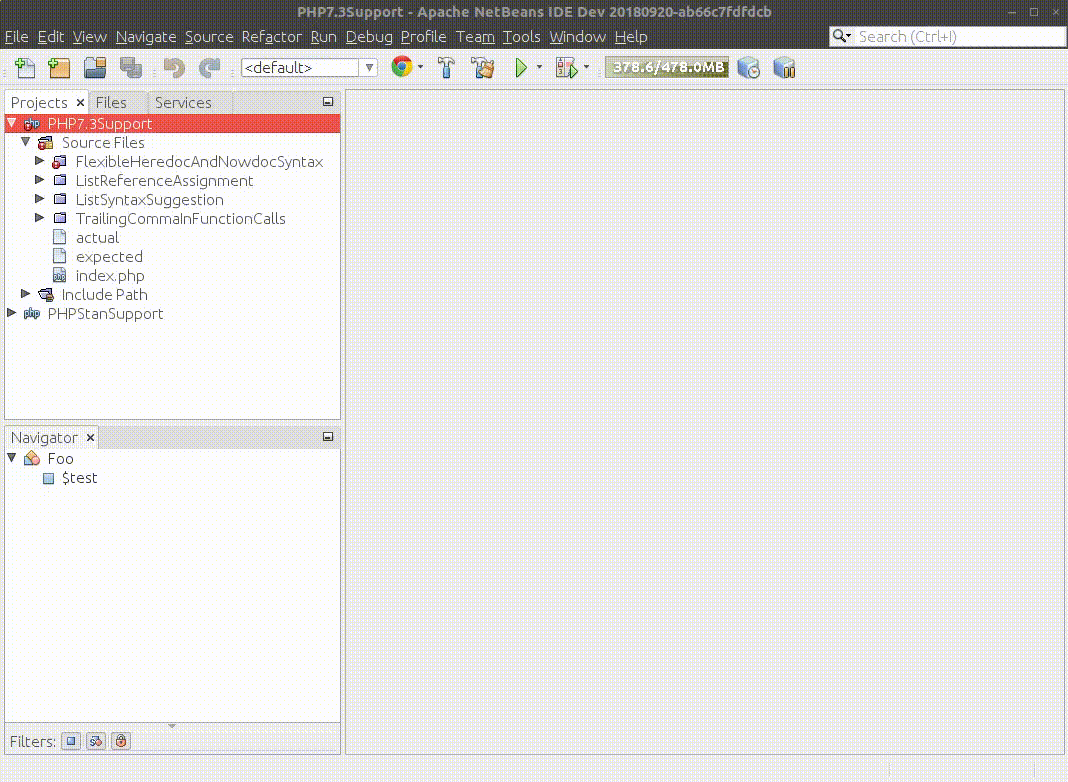Open the Window menu
Screen dimensions: 1068x782
pos(578,37)
